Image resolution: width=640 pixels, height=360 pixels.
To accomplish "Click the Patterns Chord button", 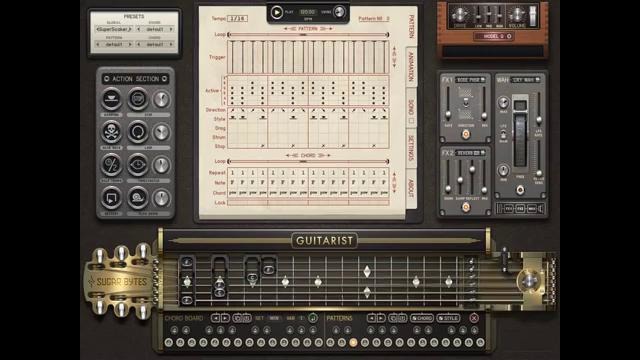I will click(422, 318).
